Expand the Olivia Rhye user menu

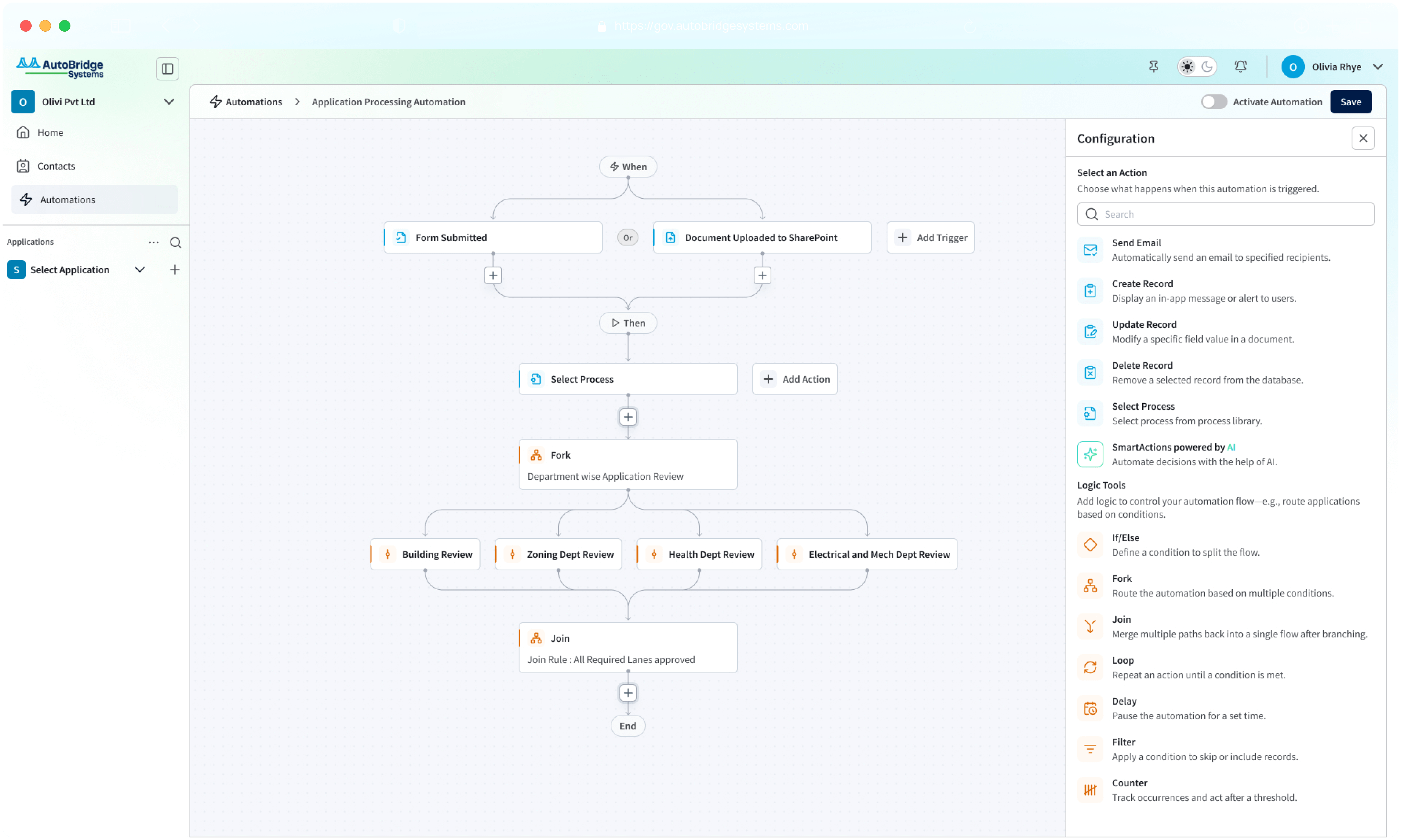(1378, 67)
